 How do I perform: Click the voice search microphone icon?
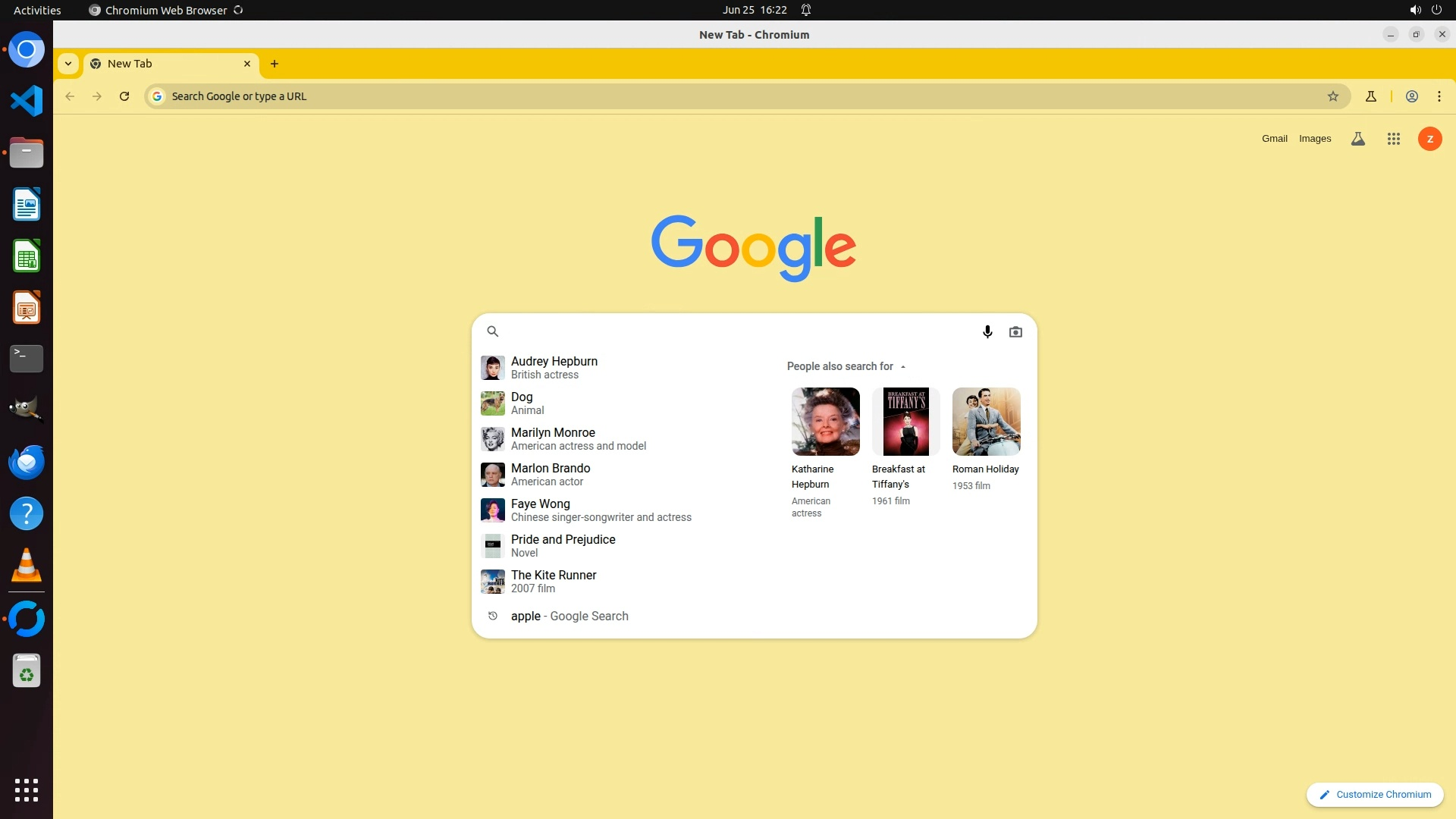pos(987,331)
